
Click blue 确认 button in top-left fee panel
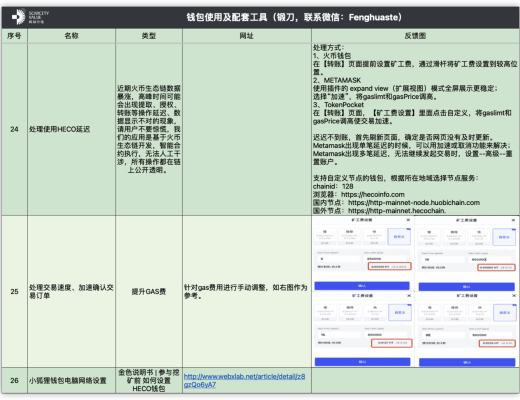click(362, 286)
